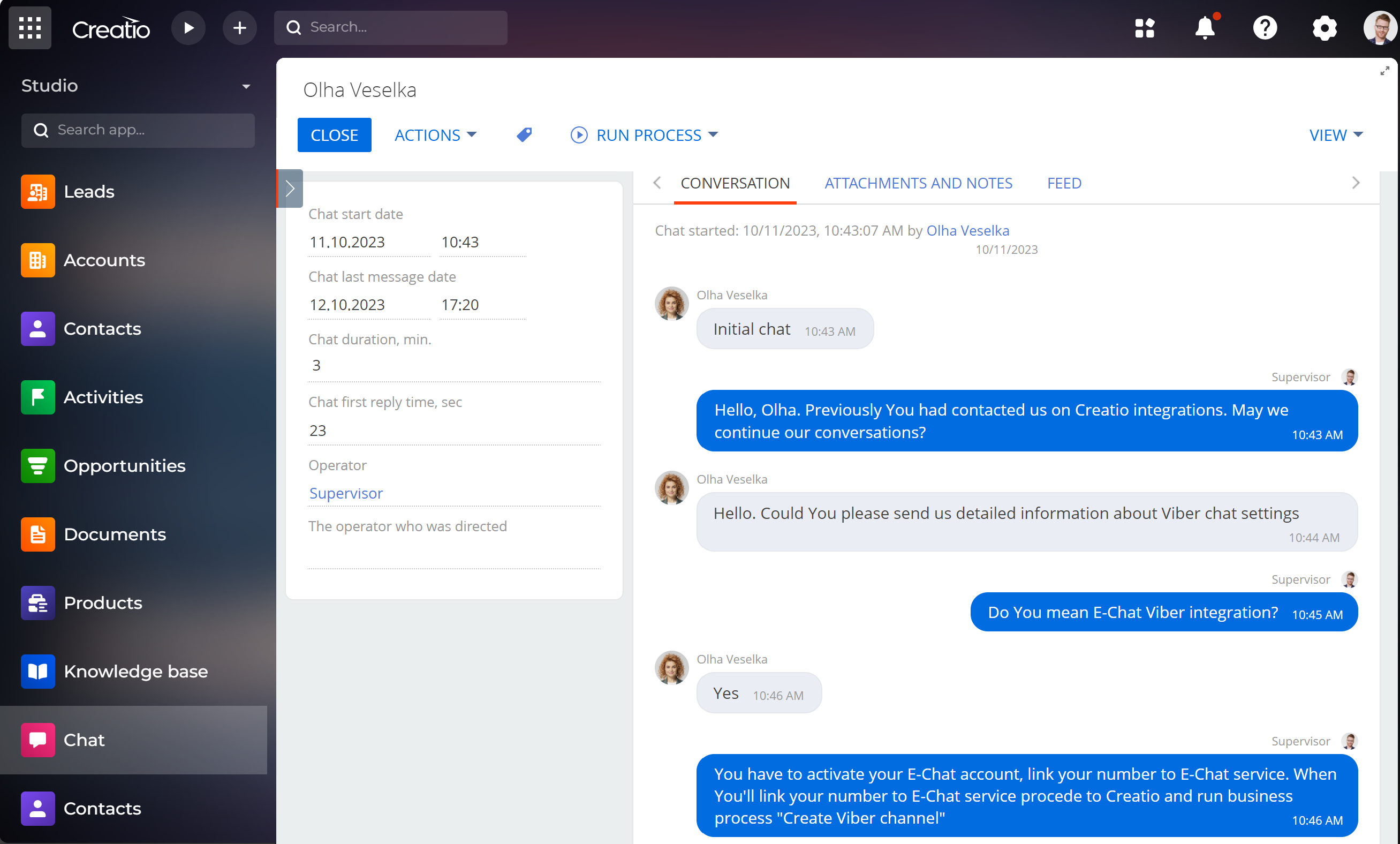Expand the record to fullscreen
Screen dimensions: 1400x844
tap(1384, 71)
